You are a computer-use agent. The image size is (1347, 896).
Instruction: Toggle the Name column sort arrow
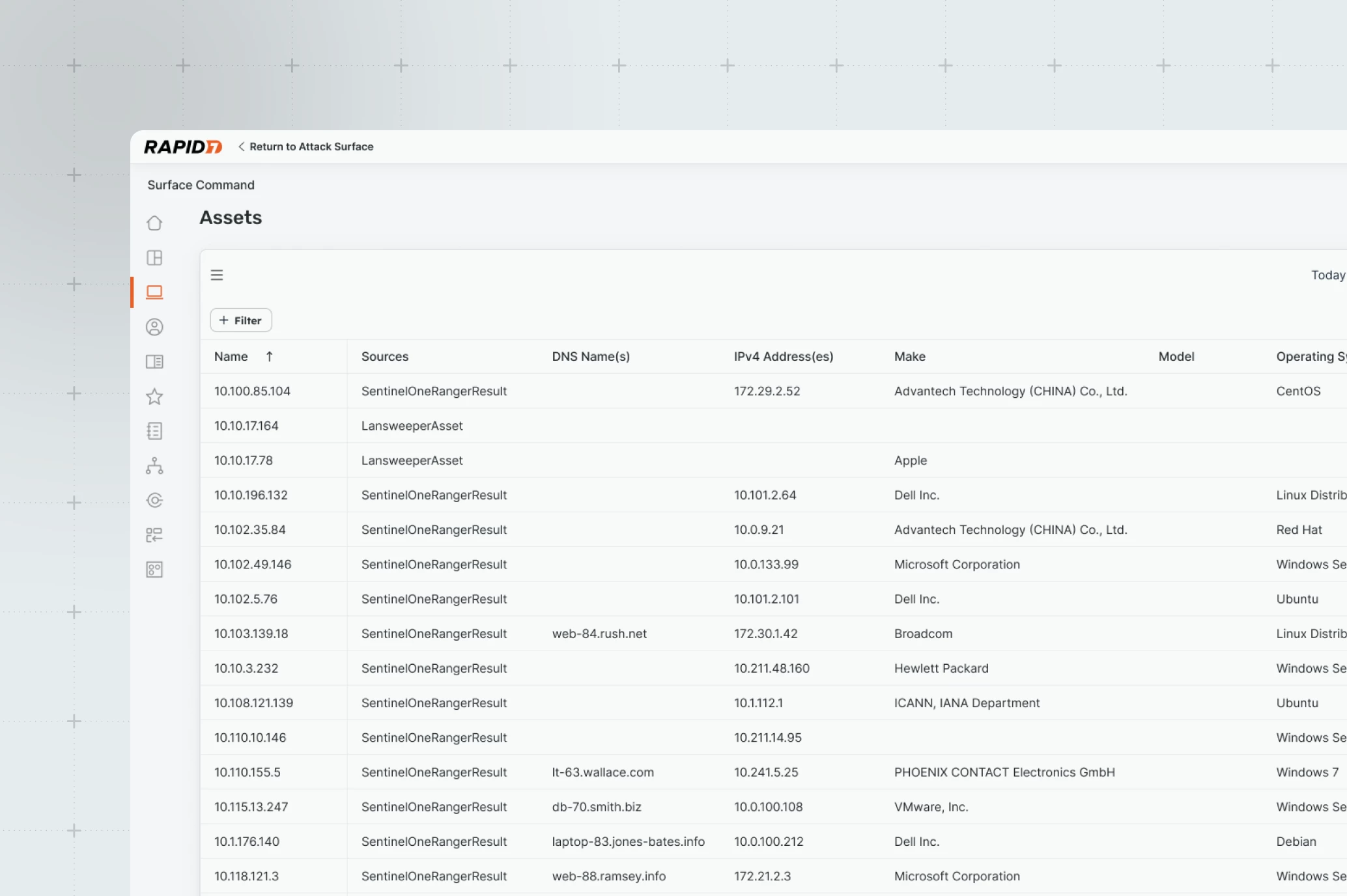click(x=269, y=356)
